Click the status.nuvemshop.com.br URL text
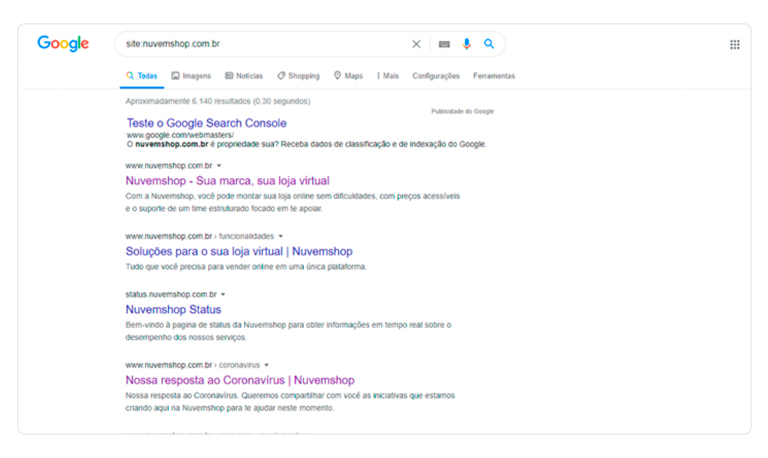 tap(171, 294)
